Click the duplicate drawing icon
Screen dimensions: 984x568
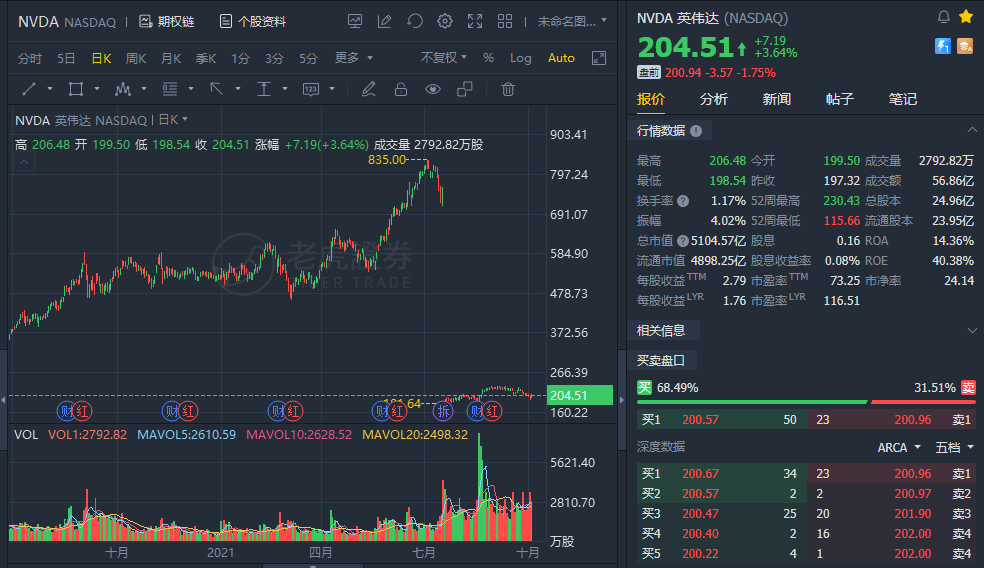coord(464,89)
